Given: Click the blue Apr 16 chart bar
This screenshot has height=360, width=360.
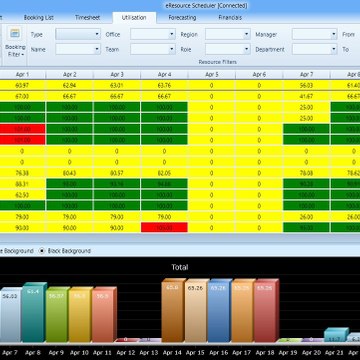Looking at the screenshot, I should point(220,311).
